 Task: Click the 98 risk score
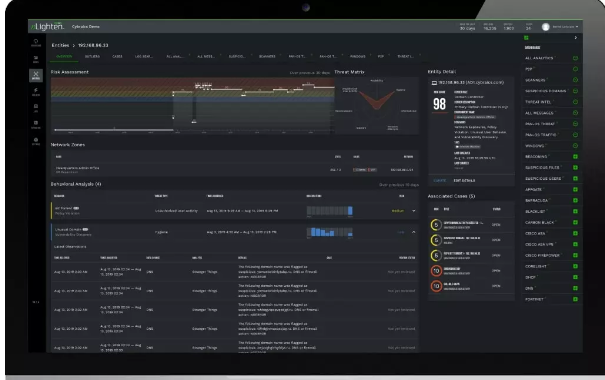coord(439,104)
